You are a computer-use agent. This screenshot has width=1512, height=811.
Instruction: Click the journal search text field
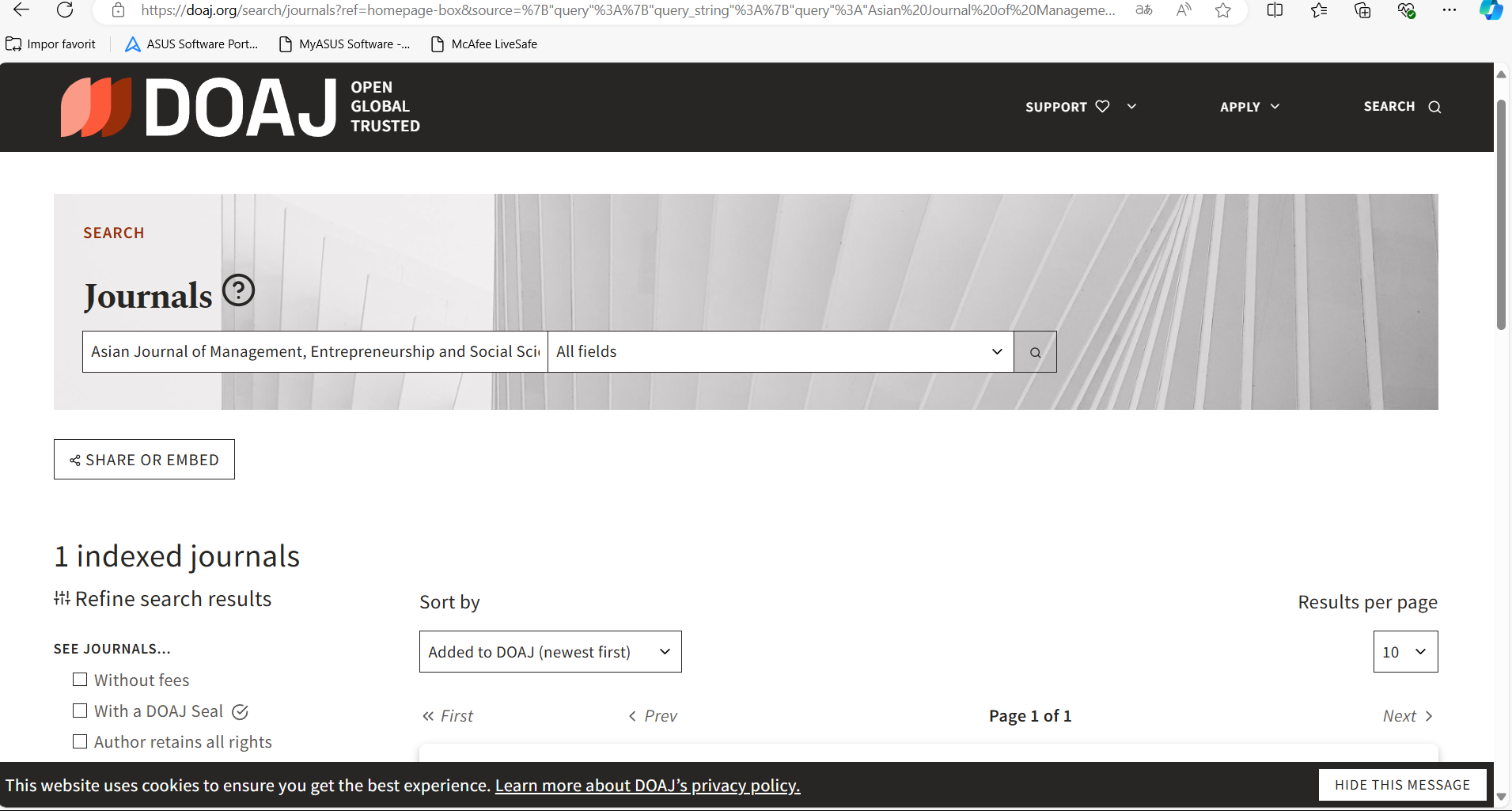315,352
